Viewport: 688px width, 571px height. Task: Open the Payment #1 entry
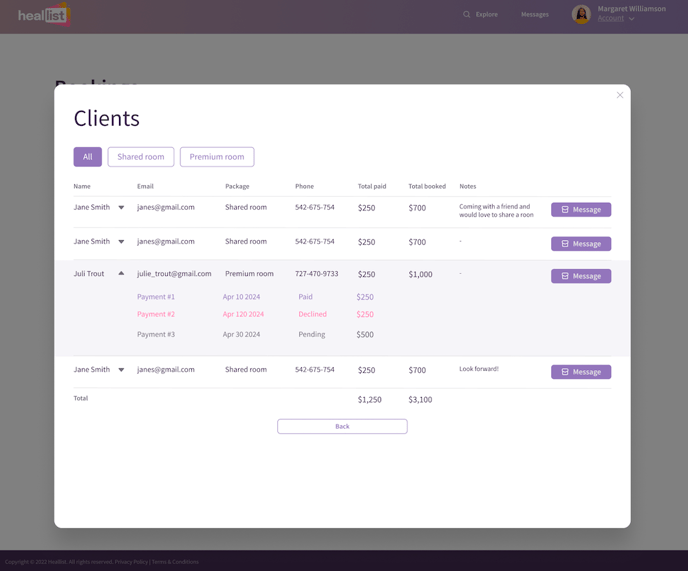pyautogui.click(x=156, y=297)
